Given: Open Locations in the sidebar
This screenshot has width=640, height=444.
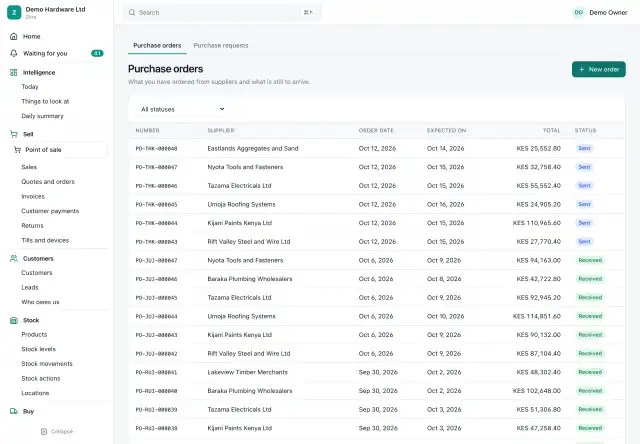Looking at the screenshot, I should pyautogui.click(x=35, y=393).
